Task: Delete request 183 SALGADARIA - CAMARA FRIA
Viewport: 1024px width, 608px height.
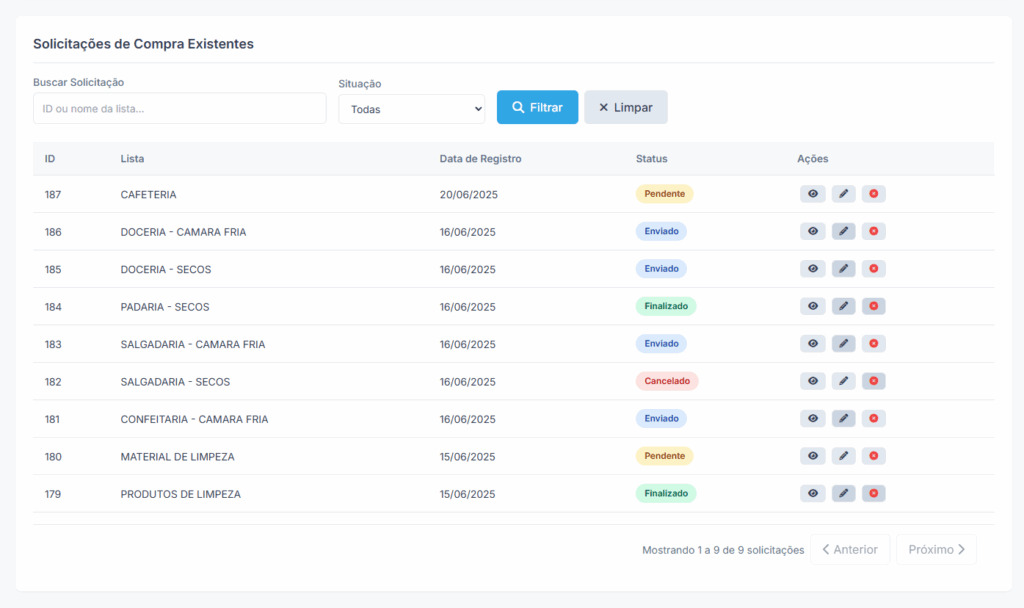Action: tap(873, 344)
